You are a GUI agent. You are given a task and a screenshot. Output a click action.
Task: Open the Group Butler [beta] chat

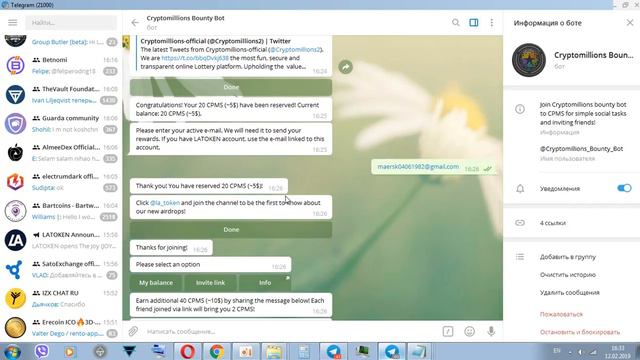coord(61,42)
